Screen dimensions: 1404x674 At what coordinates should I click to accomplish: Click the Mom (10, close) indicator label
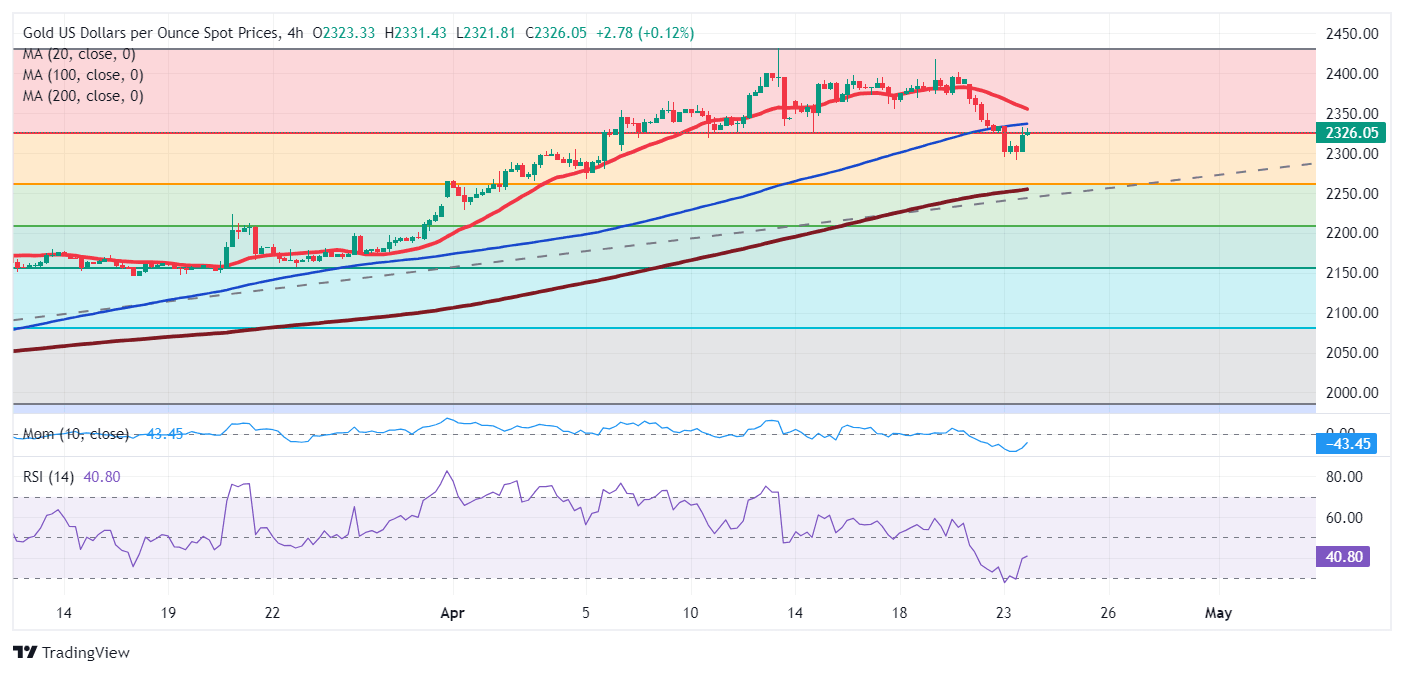[76, 434]
